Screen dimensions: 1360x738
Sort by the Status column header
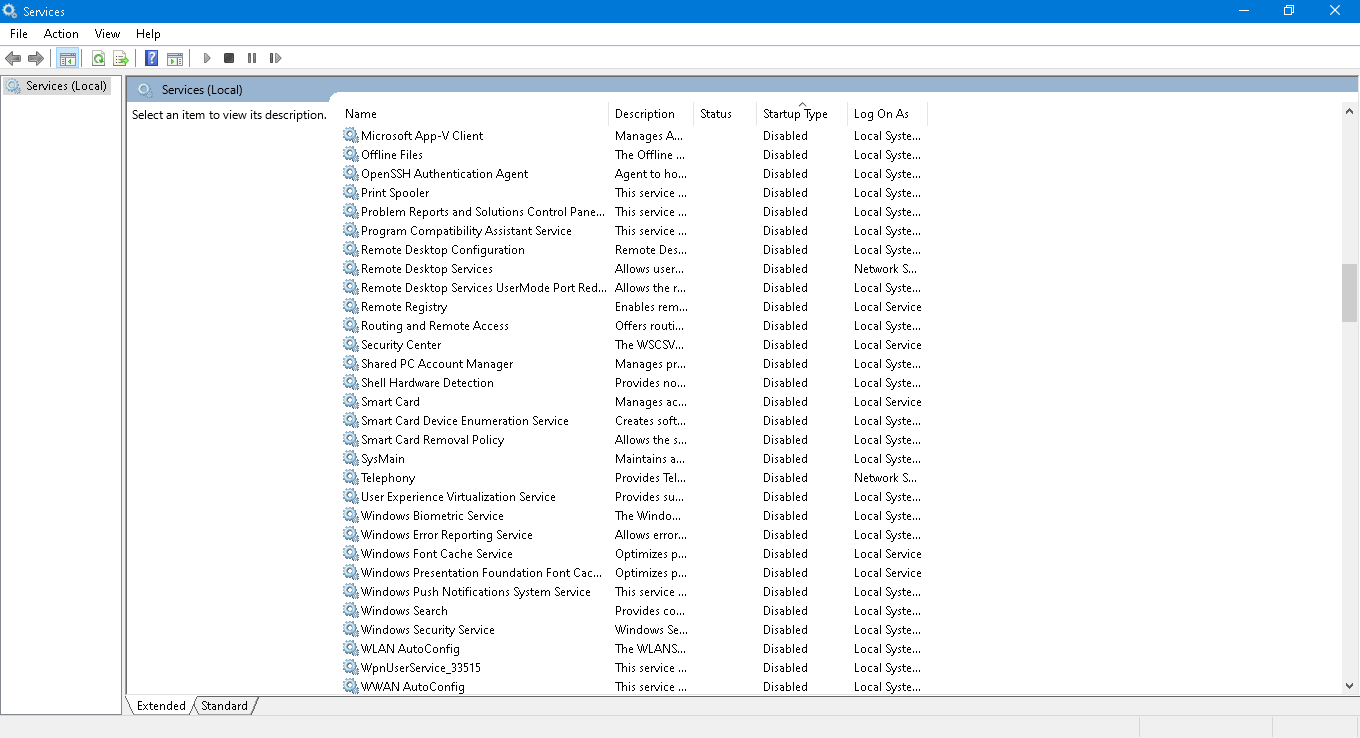(725, 114)
